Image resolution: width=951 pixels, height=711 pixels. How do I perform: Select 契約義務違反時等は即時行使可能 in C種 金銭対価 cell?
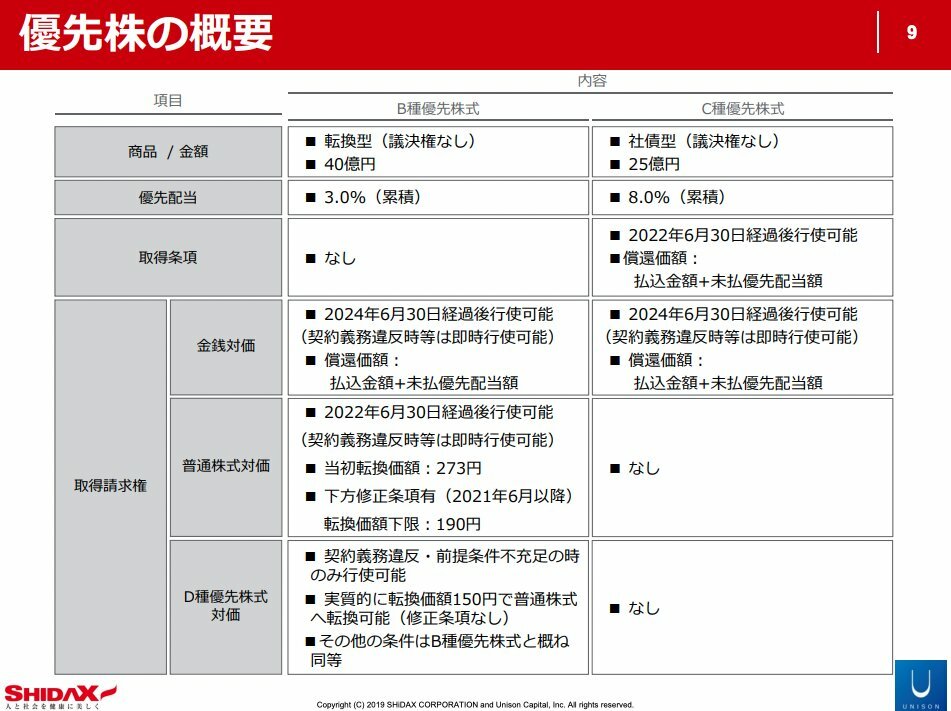coord(732,337)
